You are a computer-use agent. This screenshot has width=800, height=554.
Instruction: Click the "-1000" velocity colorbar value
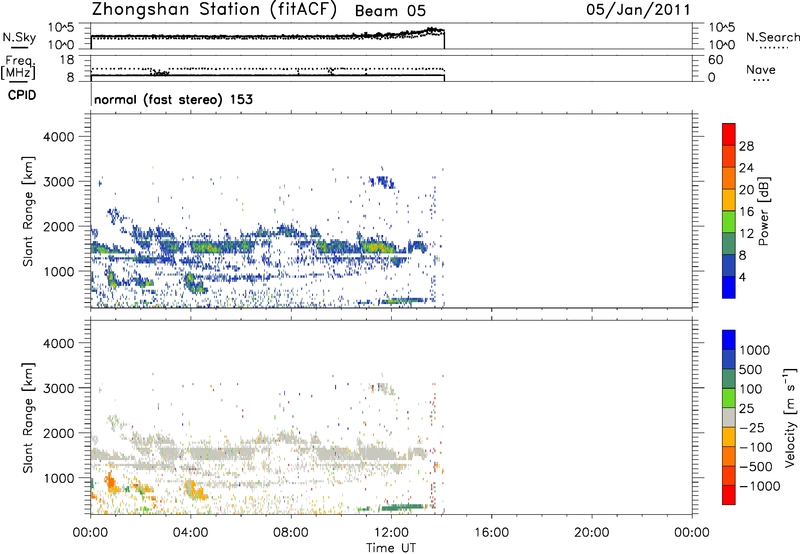pos(759,486)
